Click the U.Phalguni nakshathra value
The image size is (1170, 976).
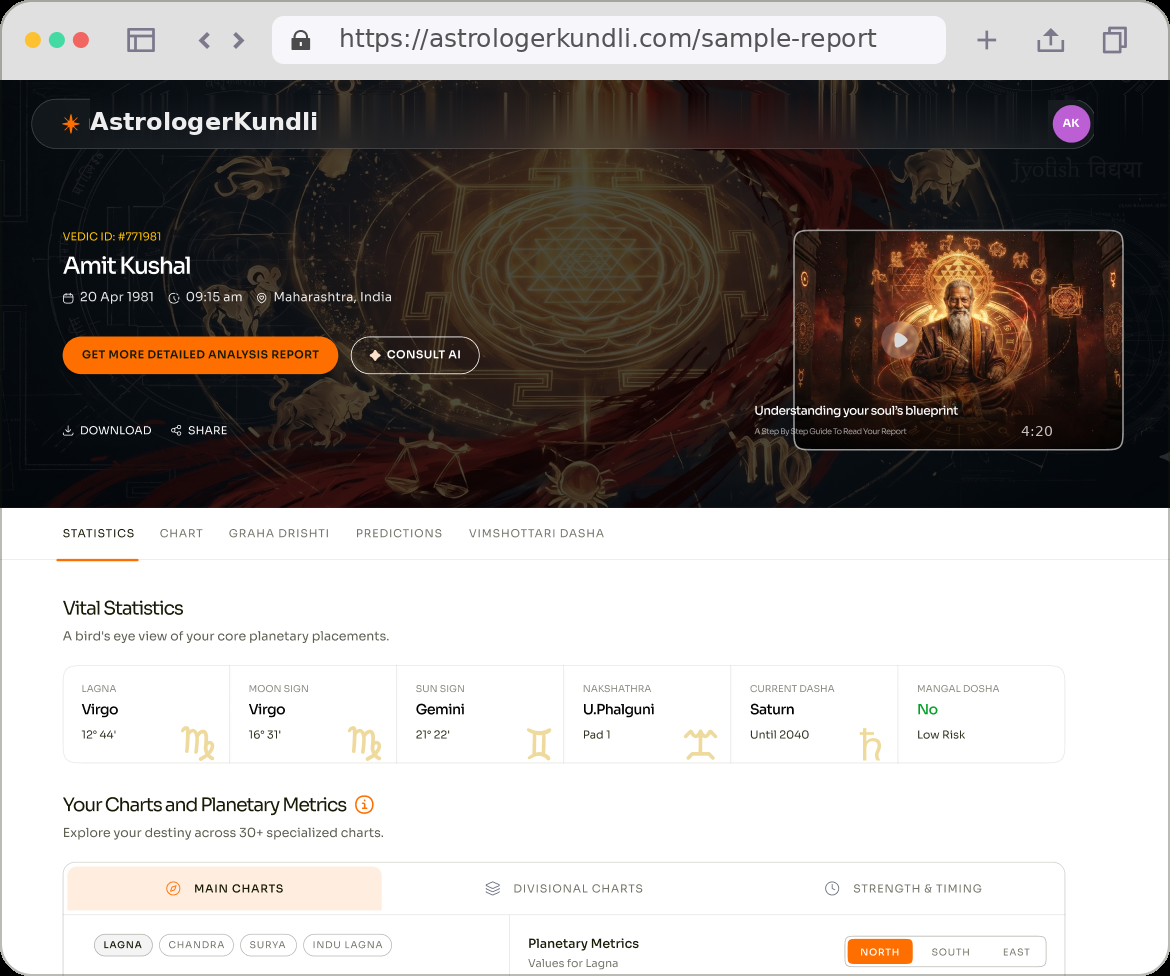point(619,710)
